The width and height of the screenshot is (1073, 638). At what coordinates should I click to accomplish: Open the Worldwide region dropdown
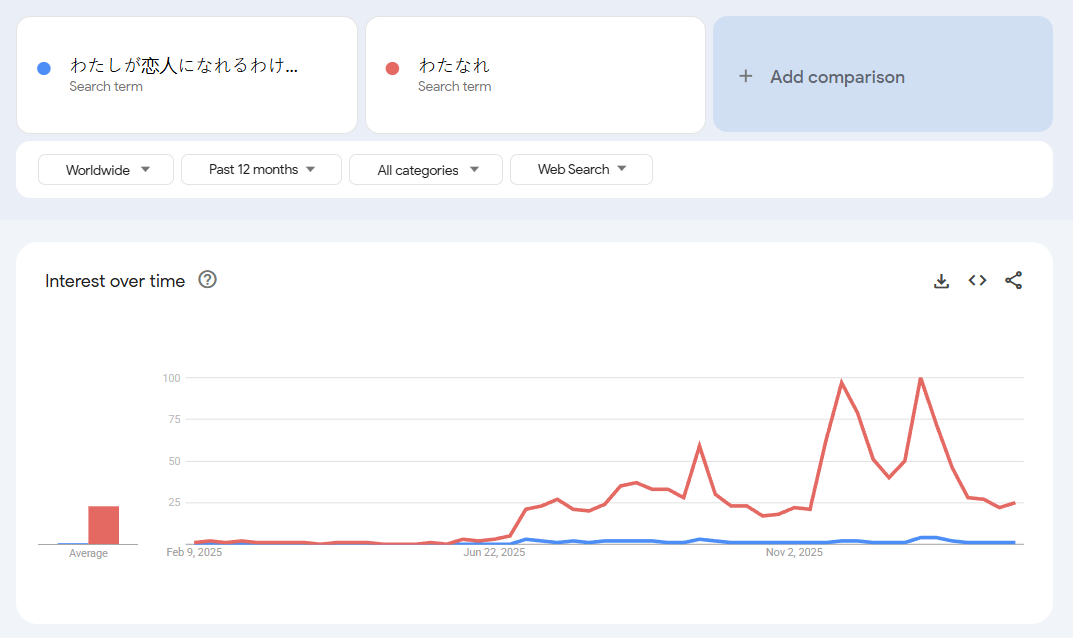[x=106, y=170]
